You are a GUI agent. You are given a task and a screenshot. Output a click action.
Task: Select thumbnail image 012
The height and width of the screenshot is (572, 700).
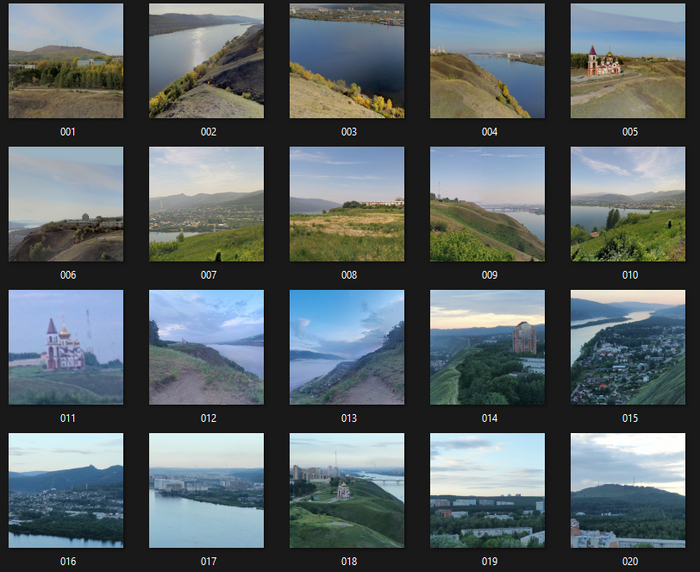click(x=206, y=347)
